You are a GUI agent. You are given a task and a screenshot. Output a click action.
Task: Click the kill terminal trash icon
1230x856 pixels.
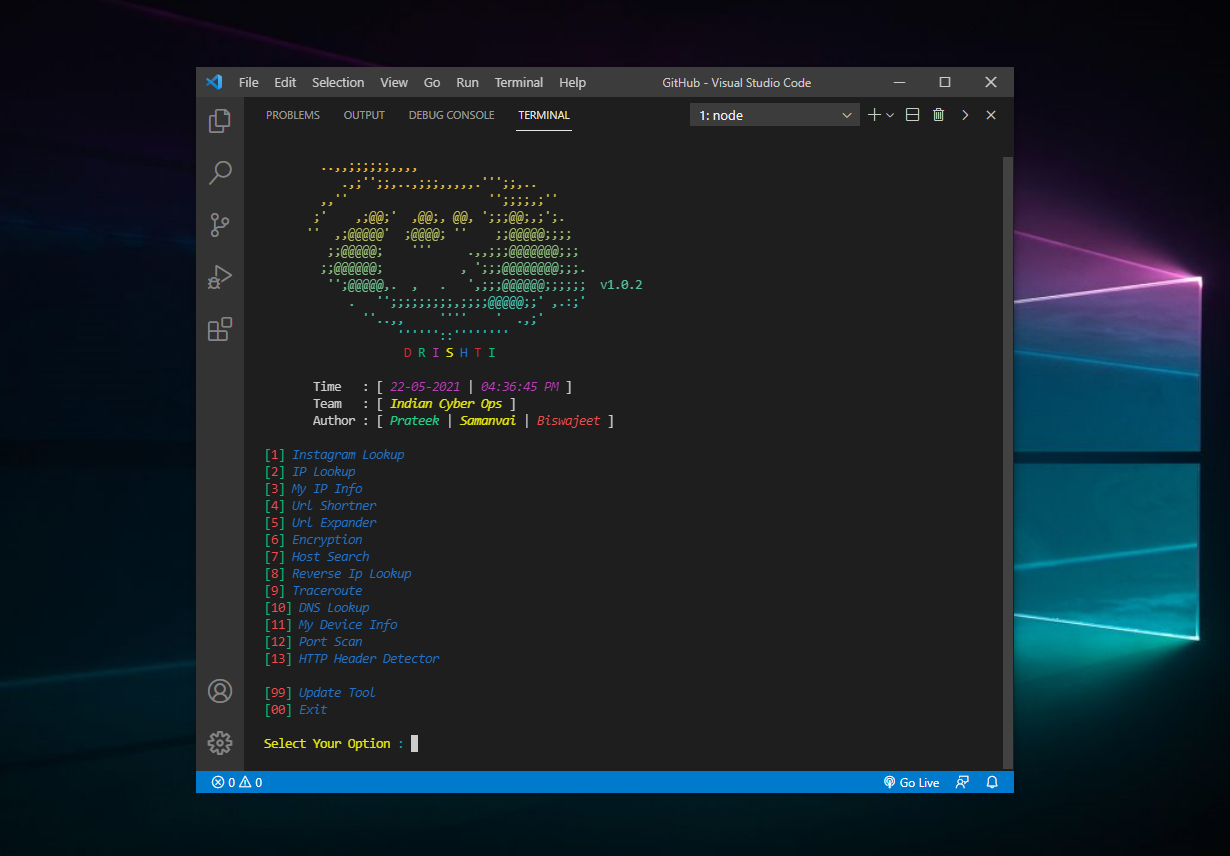(x=938, y=114)
